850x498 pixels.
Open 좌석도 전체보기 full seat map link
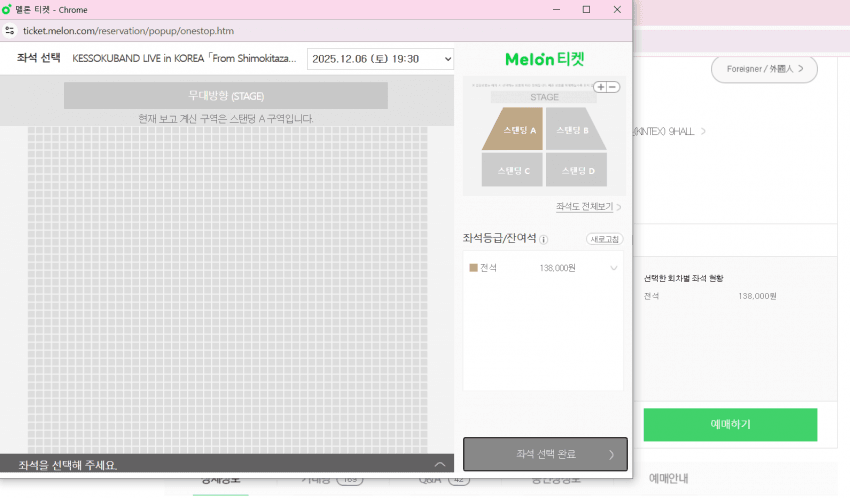(x=588, y=206)
